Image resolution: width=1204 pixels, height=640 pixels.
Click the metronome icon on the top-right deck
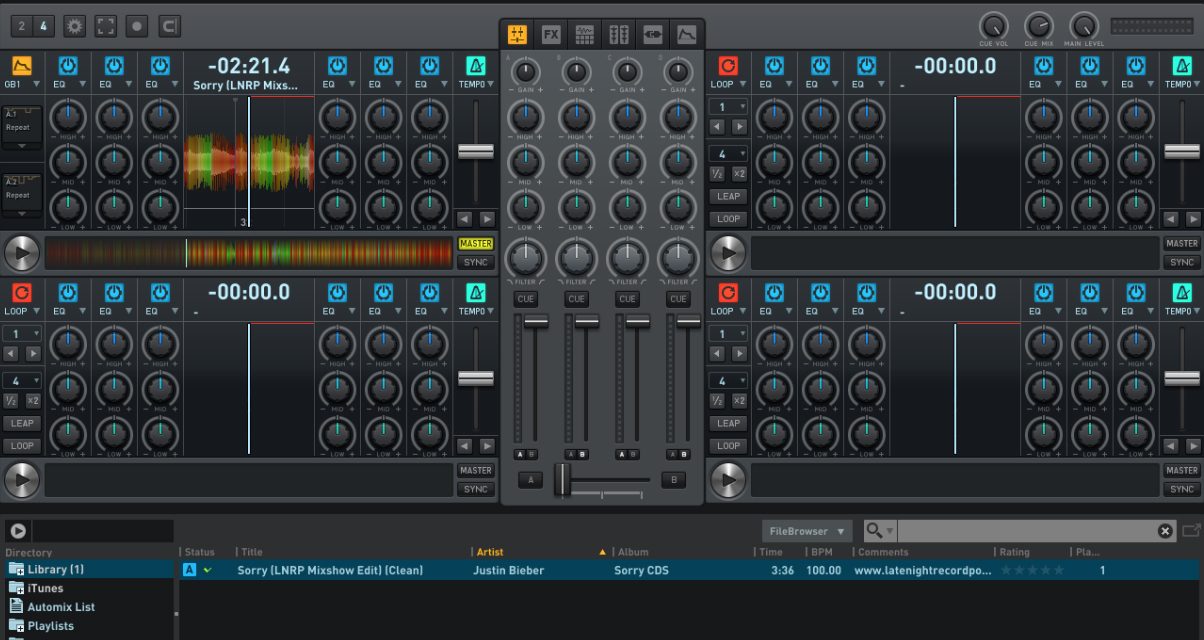click(1182, 66)
